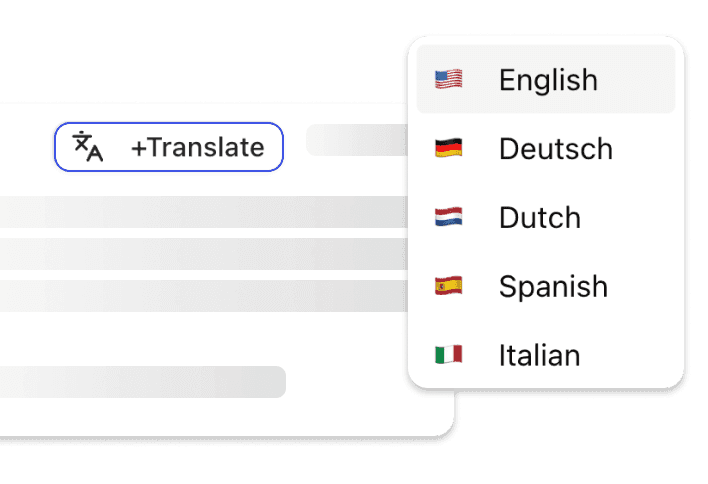Select English from the language list

pos(548,80)
